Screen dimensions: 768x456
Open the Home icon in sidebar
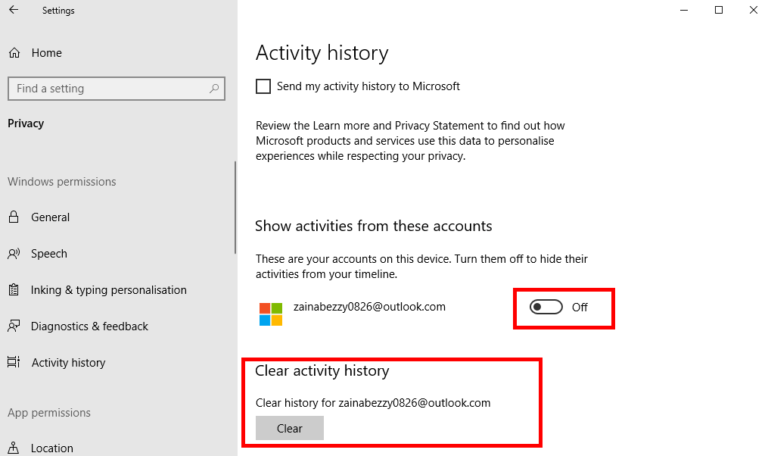pos(14,53)
